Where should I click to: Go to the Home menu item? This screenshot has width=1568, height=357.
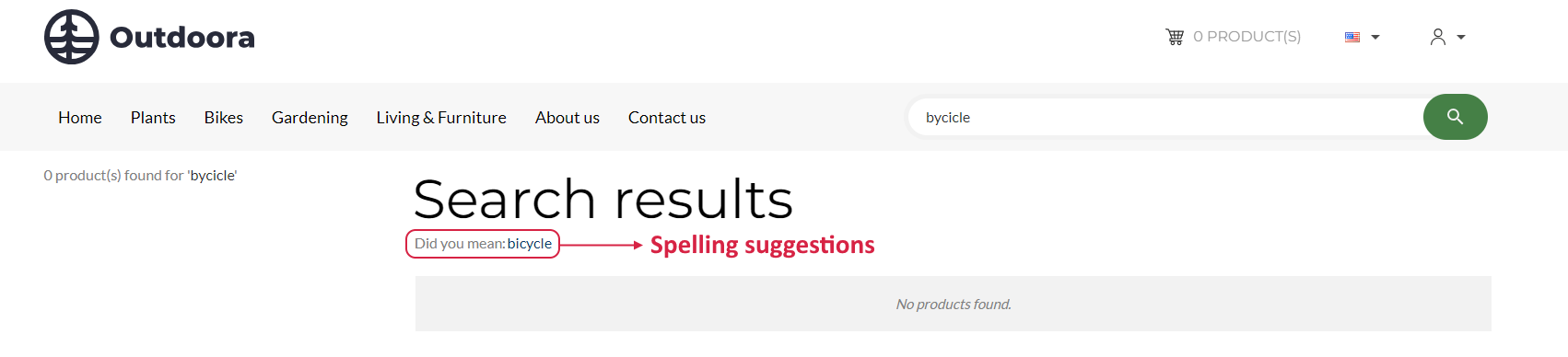[80, 118]
